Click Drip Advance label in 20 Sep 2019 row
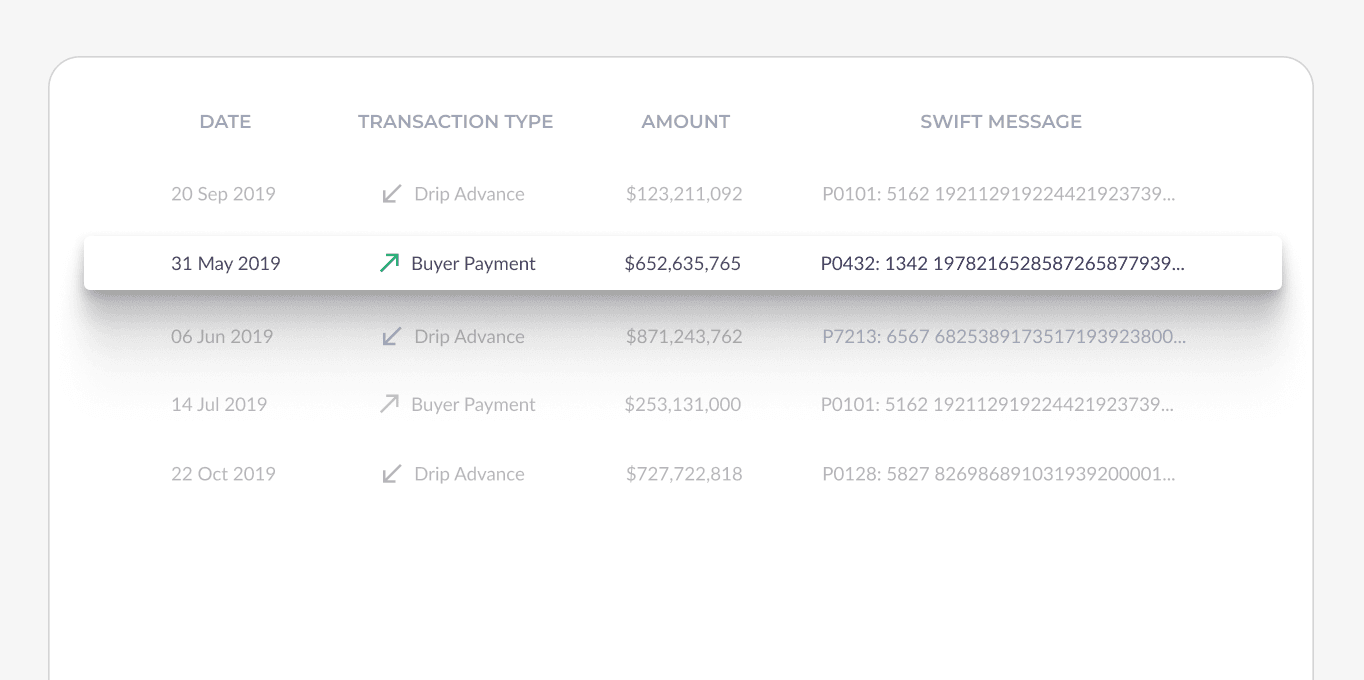1364x680 pixels. click(x=469, y=194)
